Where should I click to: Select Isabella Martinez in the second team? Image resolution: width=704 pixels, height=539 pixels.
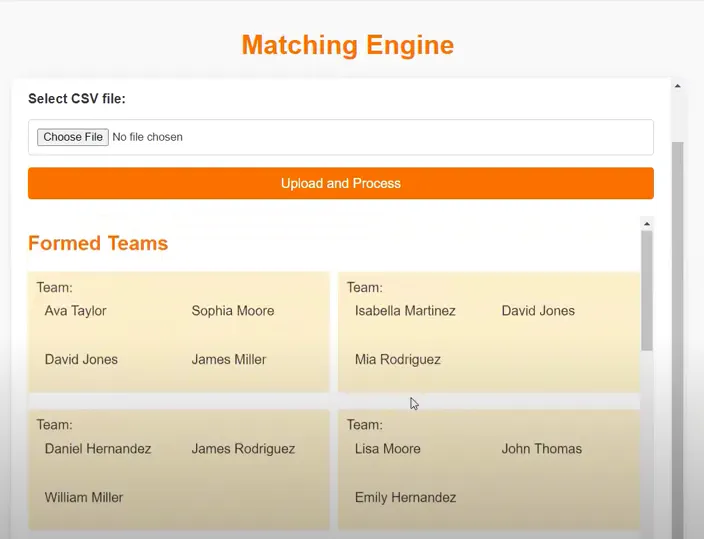pos(404,311)
